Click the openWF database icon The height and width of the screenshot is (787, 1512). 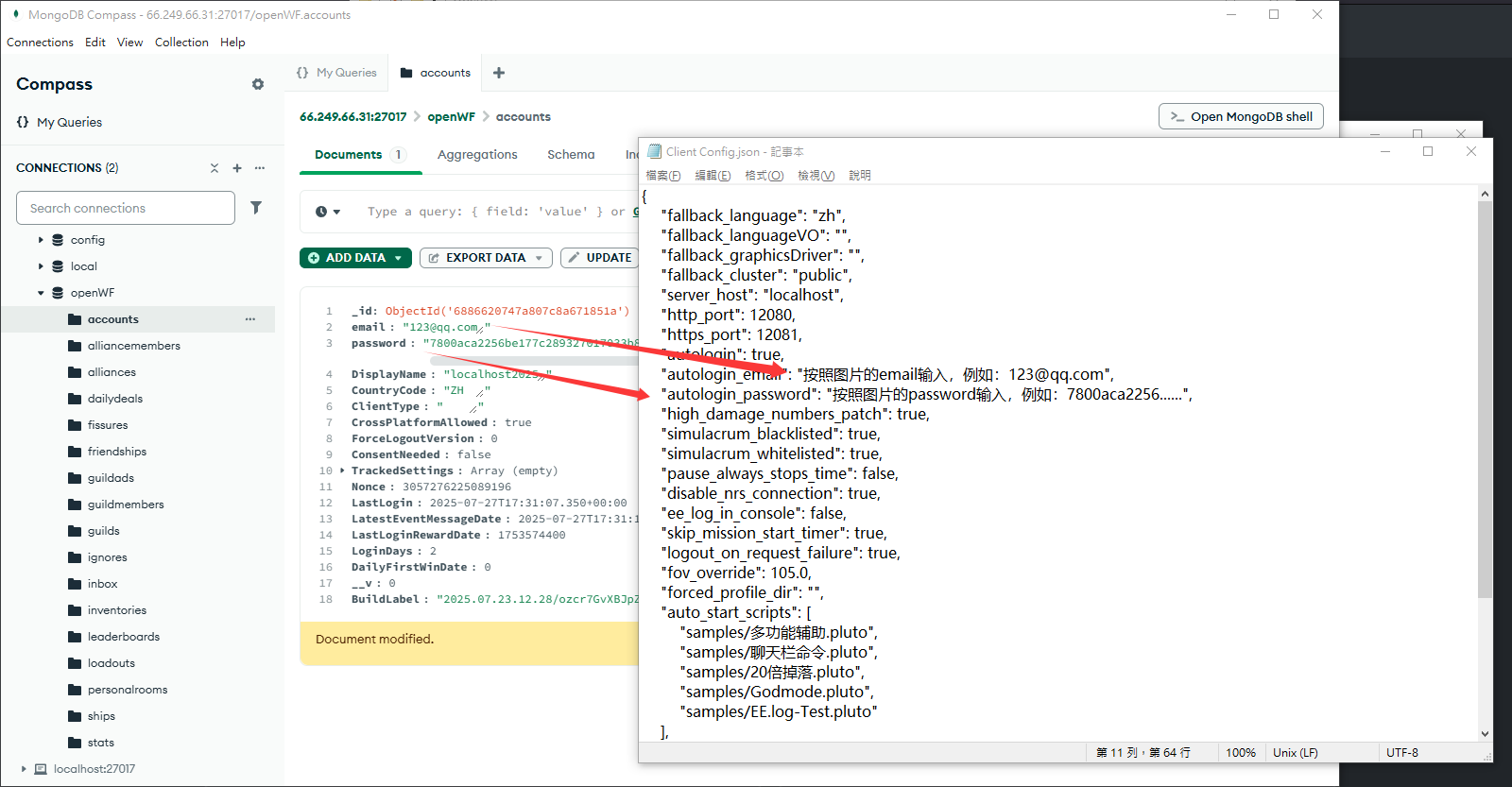pyautogui.click(x=58, y=293)
